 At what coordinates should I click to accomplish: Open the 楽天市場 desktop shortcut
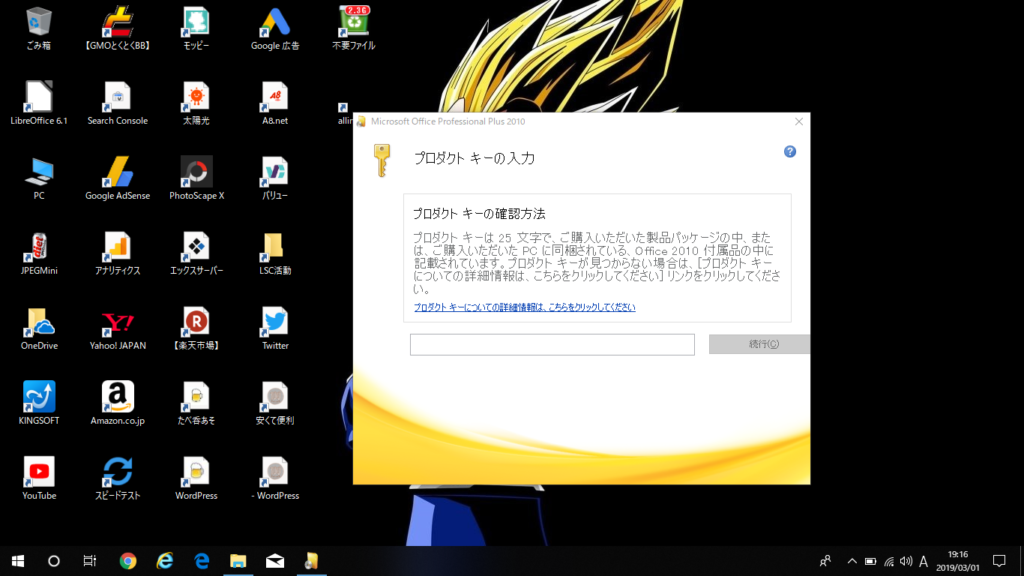click(x=196, y=328)
